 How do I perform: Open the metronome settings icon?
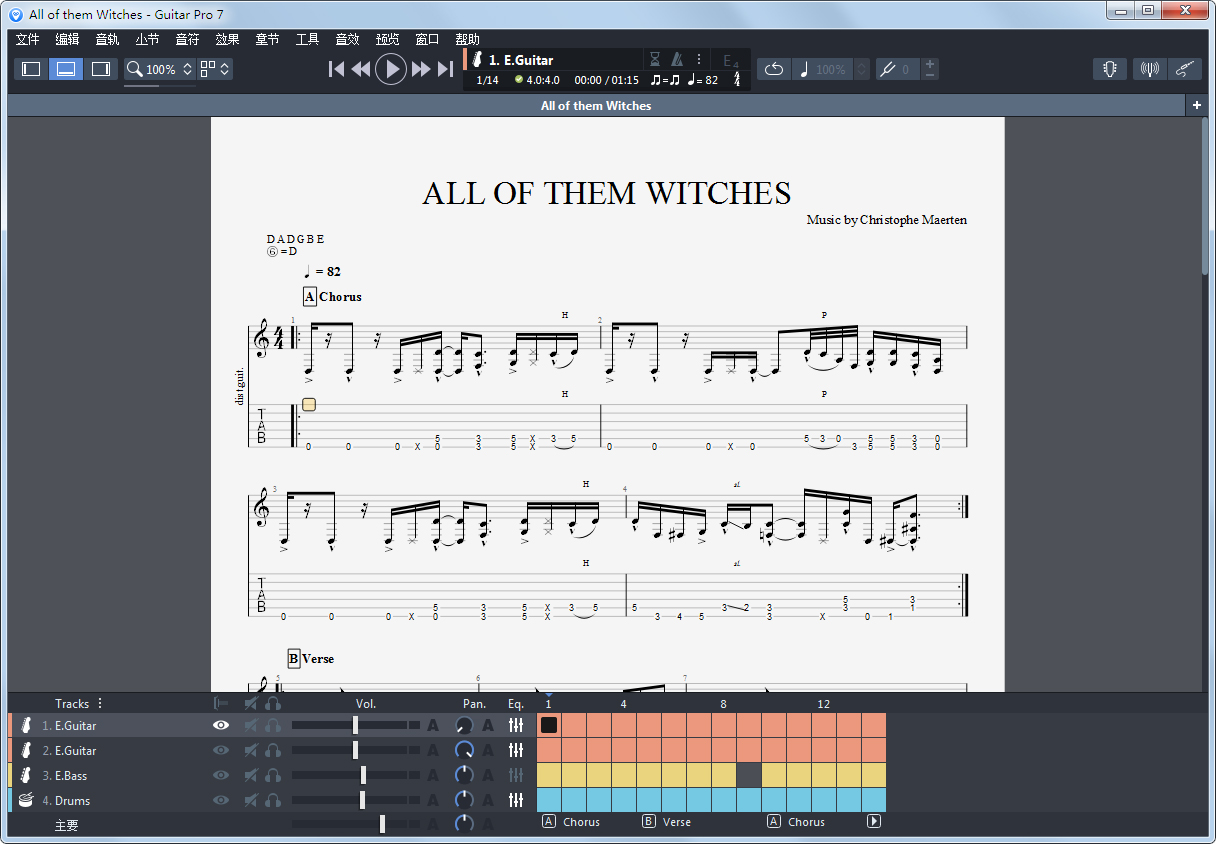[677, 59]
